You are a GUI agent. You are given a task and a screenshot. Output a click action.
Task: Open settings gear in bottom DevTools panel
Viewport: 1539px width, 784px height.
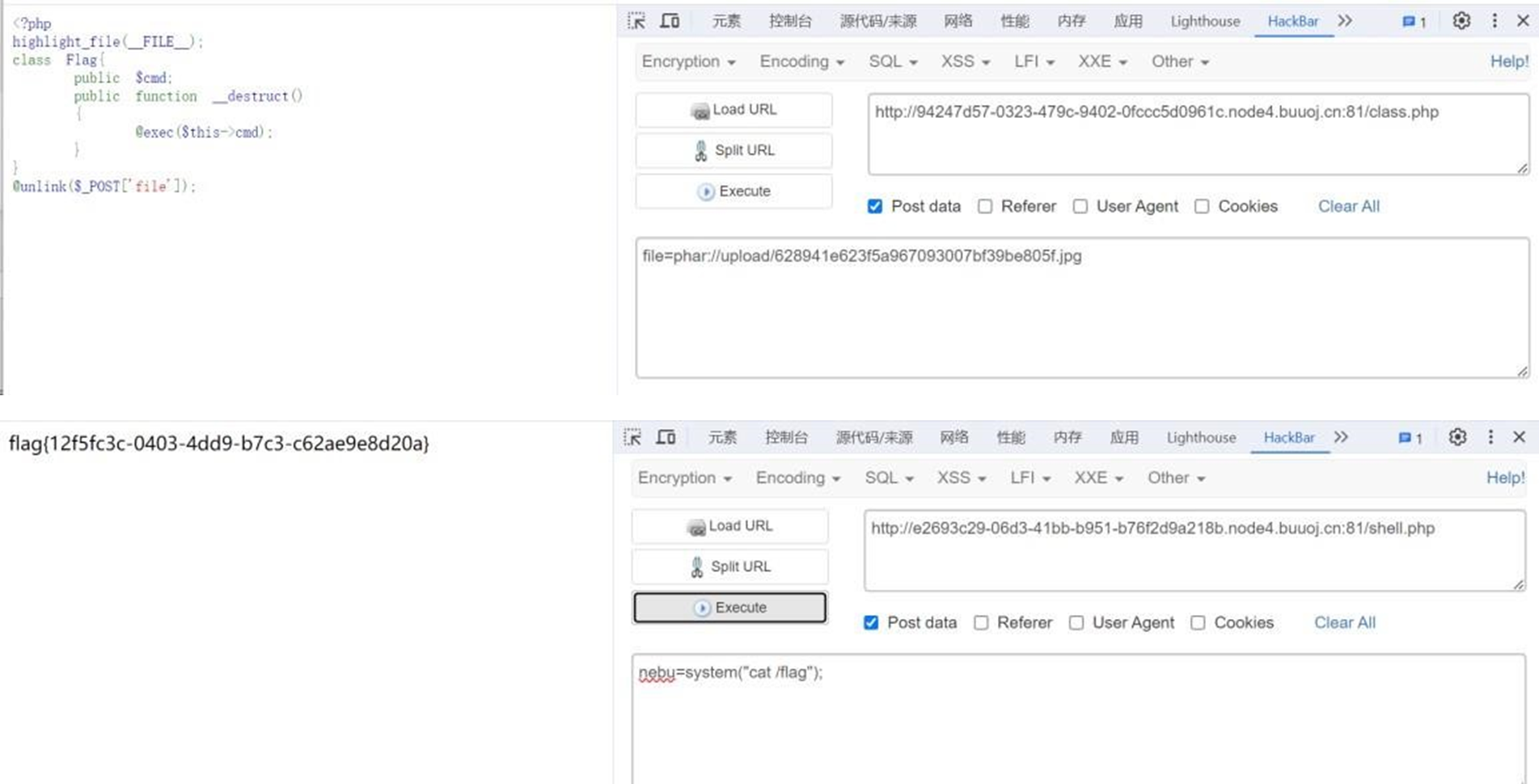coord(1457,437)
